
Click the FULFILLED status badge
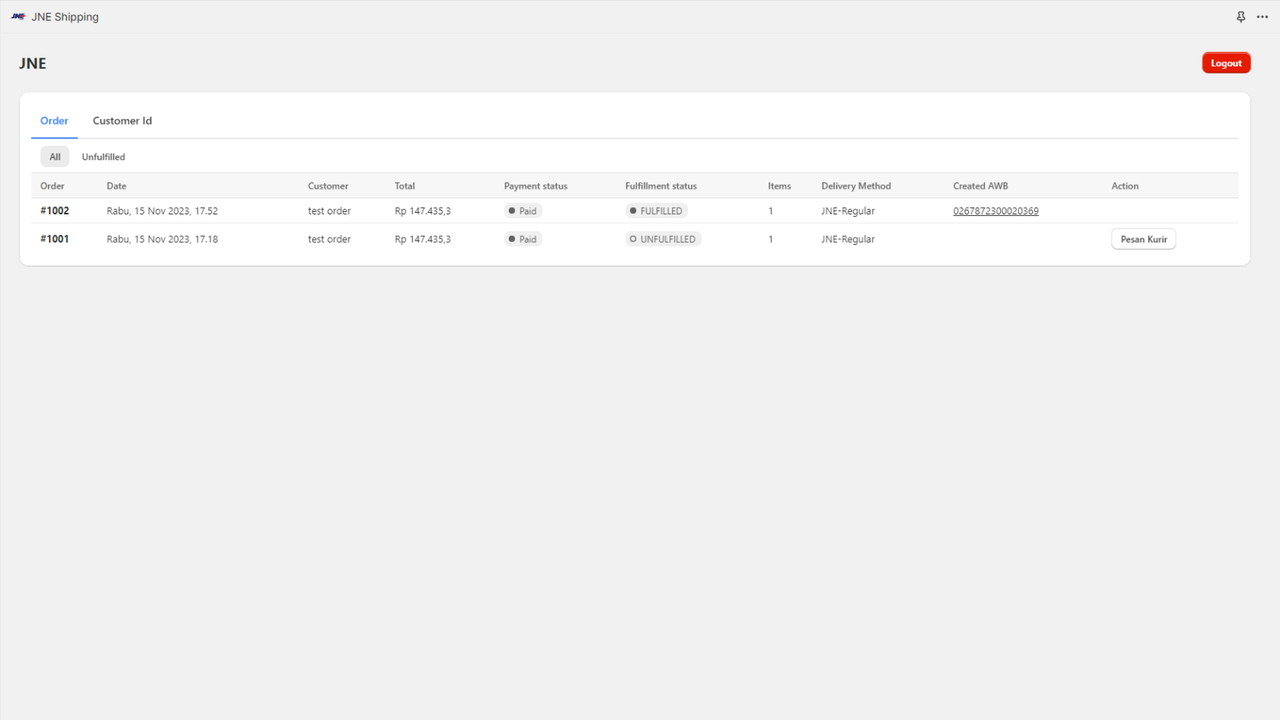(656, 211)
